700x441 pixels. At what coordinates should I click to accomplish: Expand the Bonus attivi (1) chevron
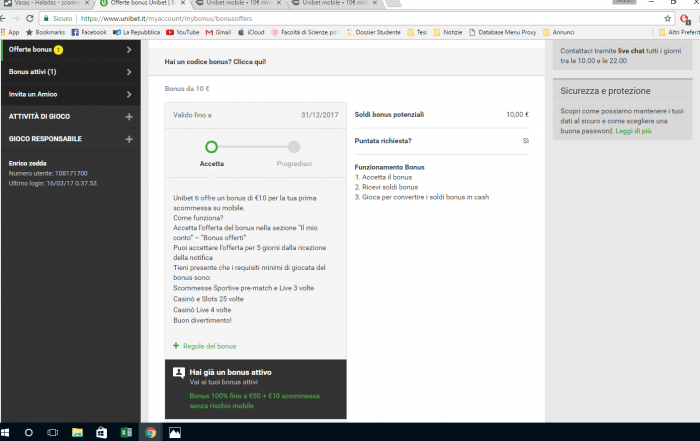[129, 72]
